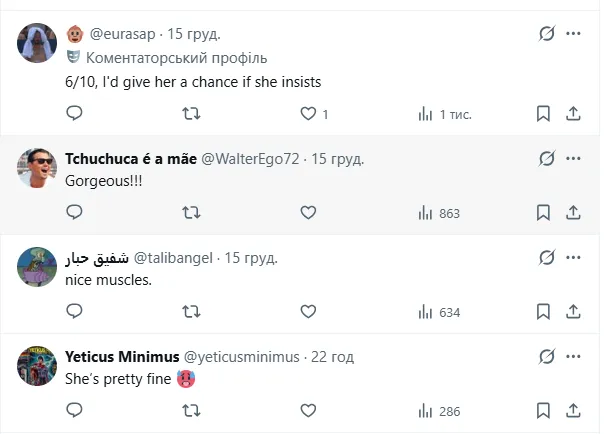Like the eurasap comment with 1 like
The image size is (613, 434).
click(308, 114)
